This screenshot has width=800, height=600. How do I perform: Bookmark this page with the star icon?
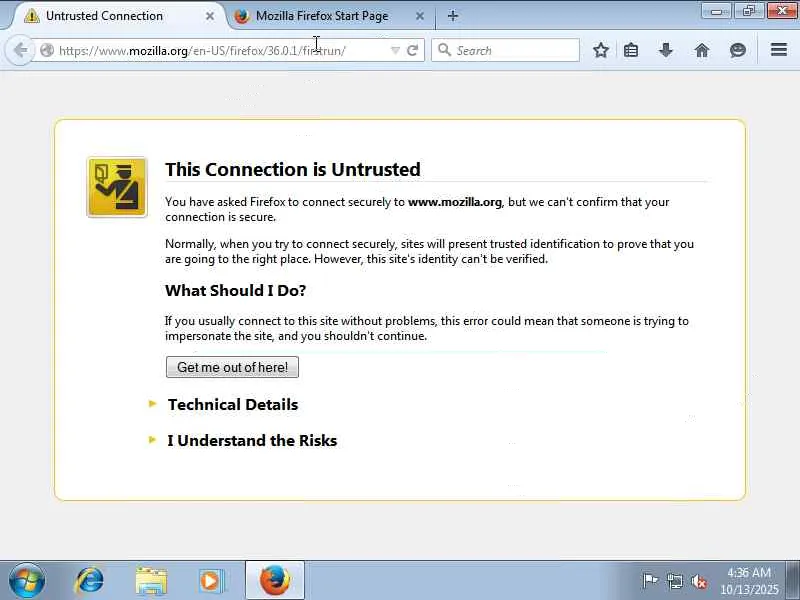[x=601, y=50]
